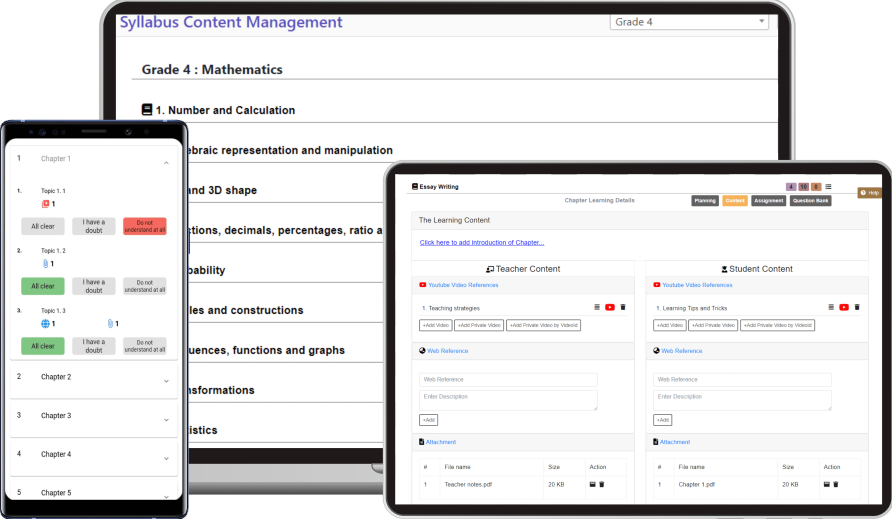Image resolution: width=892 pixels, height=519 pixels.
Task: Delete the Learning Tips and Tricks video
Action: pyautogui.click(x=857, y=307)
